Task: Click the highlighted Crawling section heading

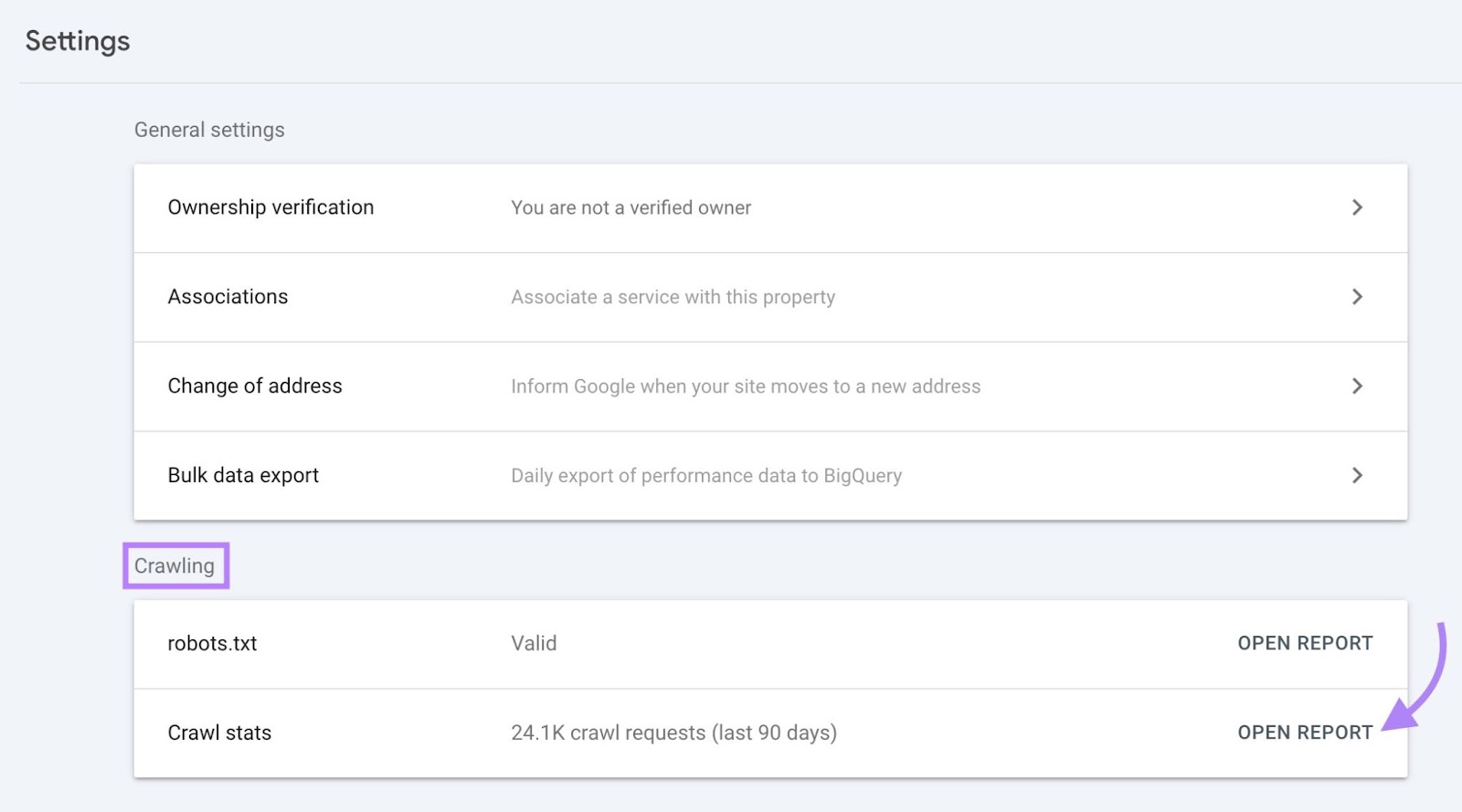Action: (x=175, y=565)
